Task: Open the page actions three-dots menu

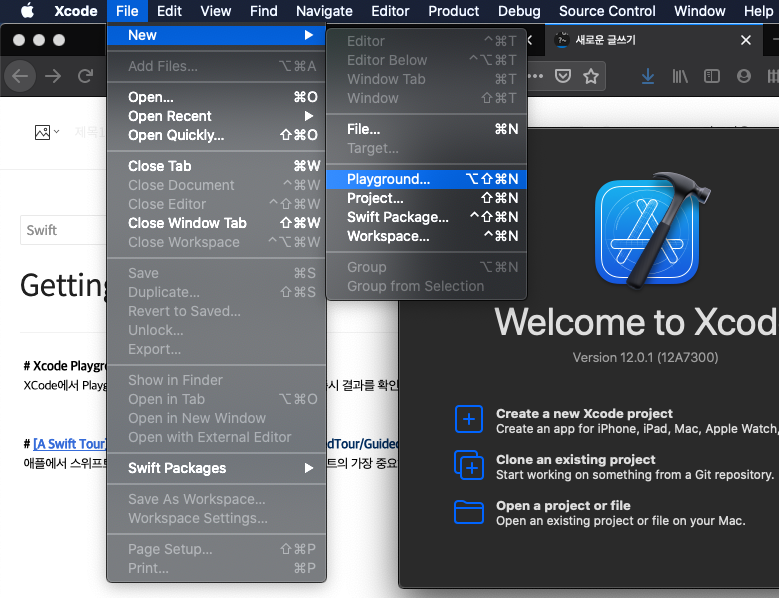Action: coord(536,76)
